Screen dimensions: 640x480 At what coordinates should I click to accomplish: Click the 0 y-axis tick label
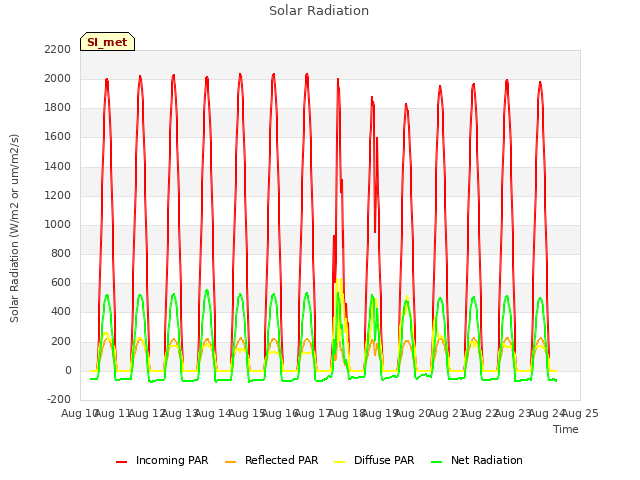coord(68,371)
